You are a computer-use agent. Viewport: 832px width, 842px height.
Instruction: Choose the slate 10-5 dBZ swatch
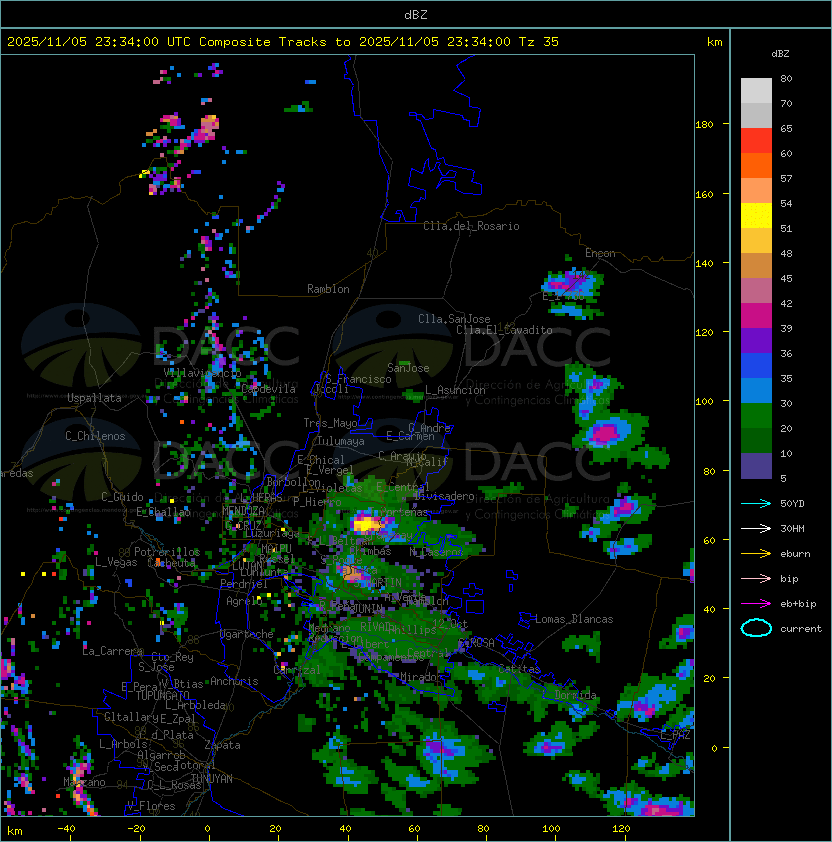756,466
